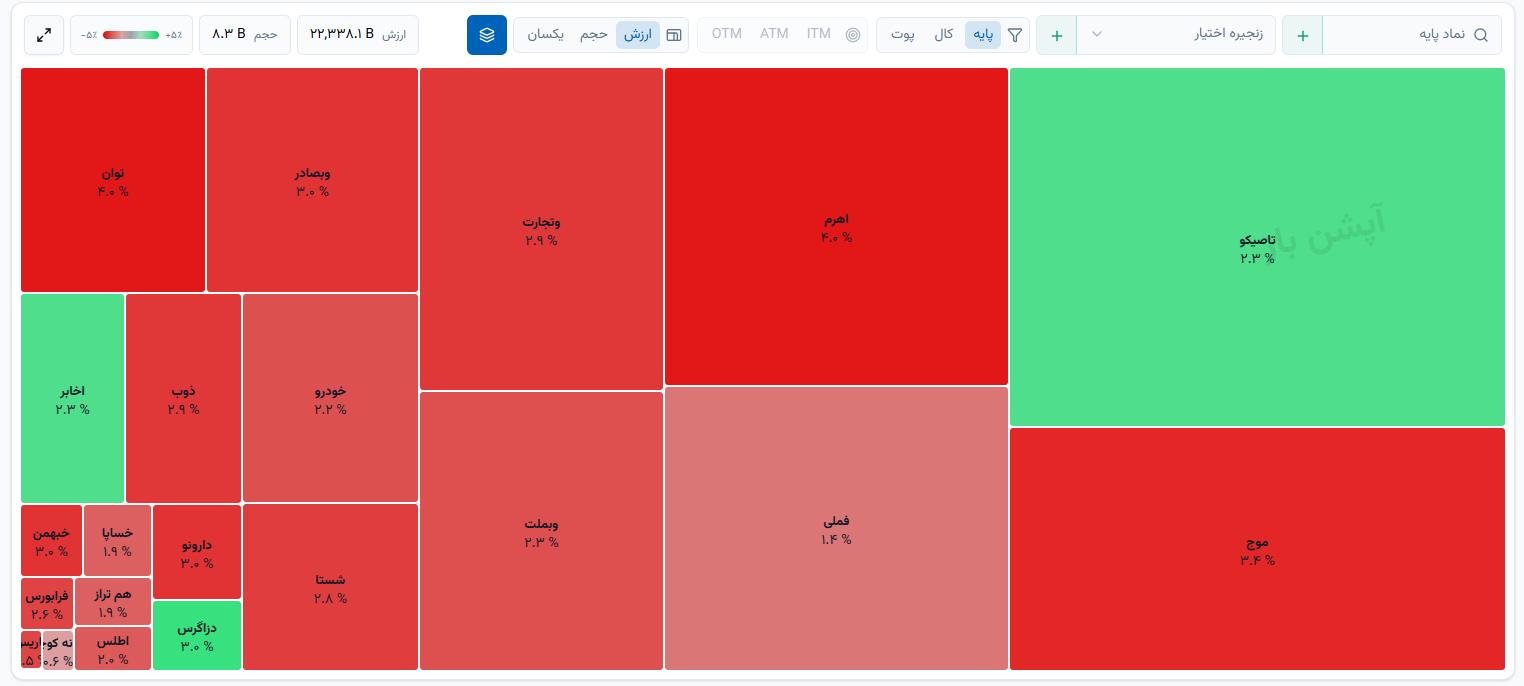The image size is (1524, 686).
Task: Open the funnel filter icon
Action: [x=1015, y=35]
